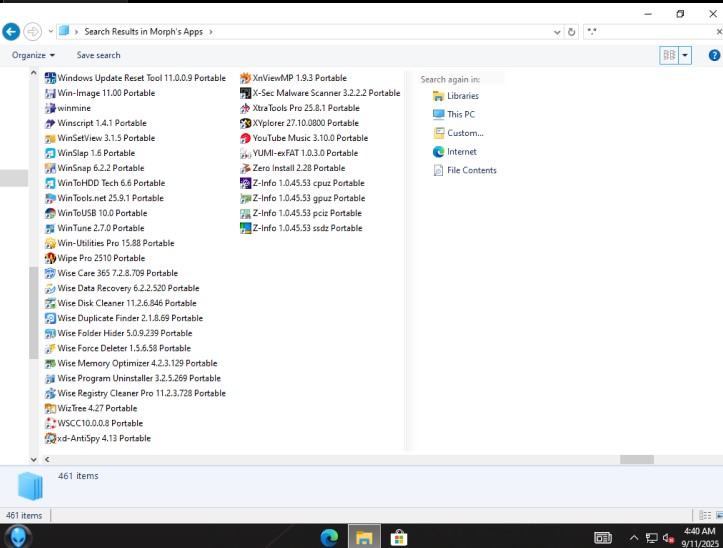Click the WinSetView 3.1.5 icon
Screen dimensions: 723x548
click(50, 138)
